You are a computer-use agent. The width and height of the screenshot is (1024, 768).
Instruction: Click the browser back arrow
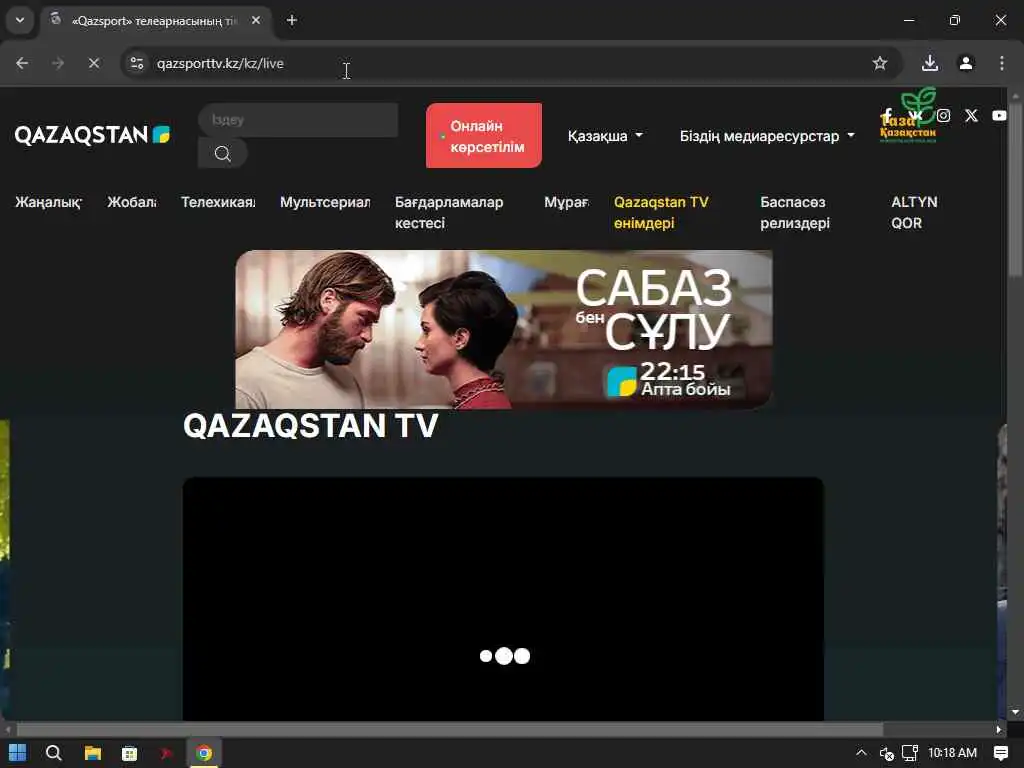coord(22,63)
